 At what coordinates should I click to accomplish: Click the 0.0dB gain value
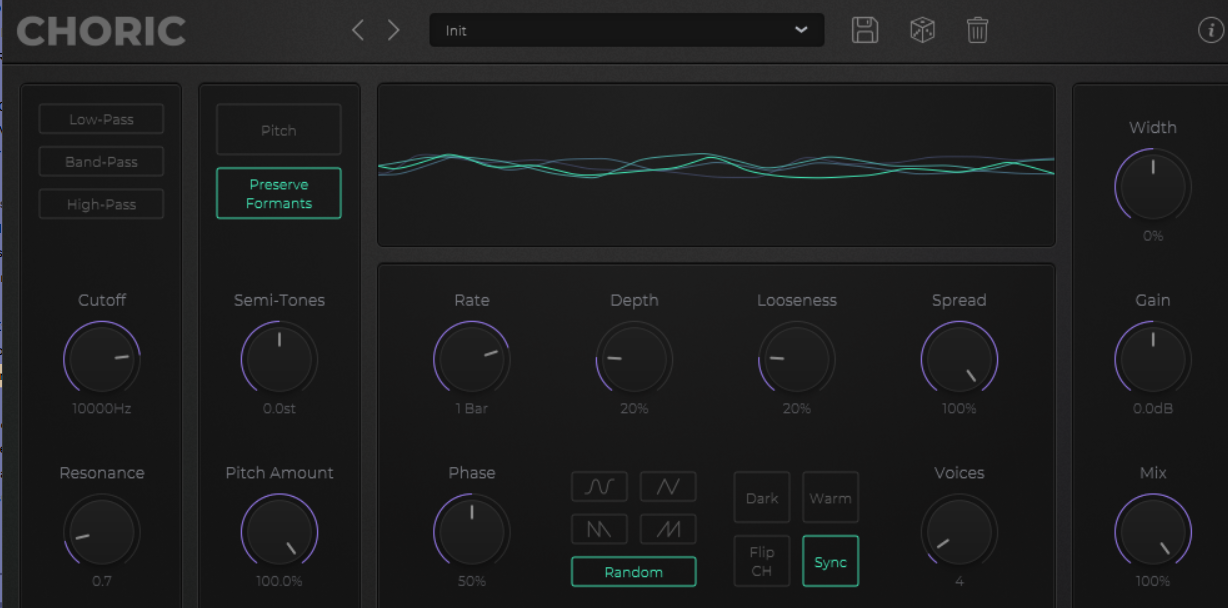[1153, 409]
